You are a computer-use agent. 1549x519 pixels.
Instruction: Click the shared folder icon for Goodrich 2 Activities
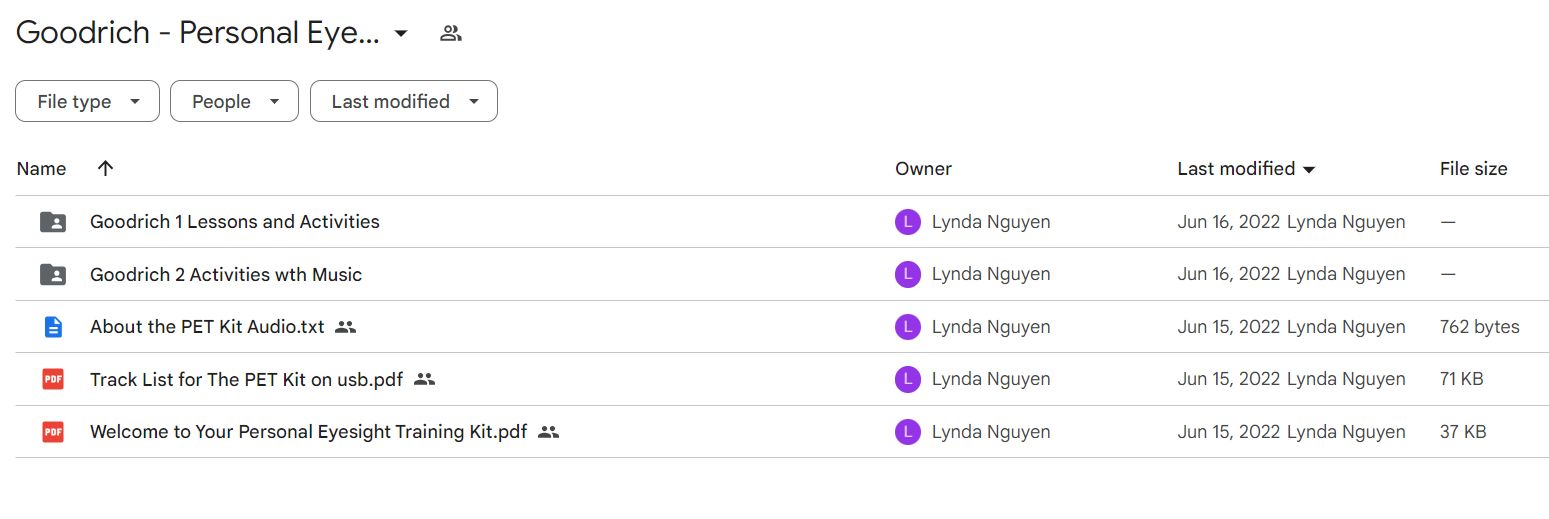coord(53,274)
